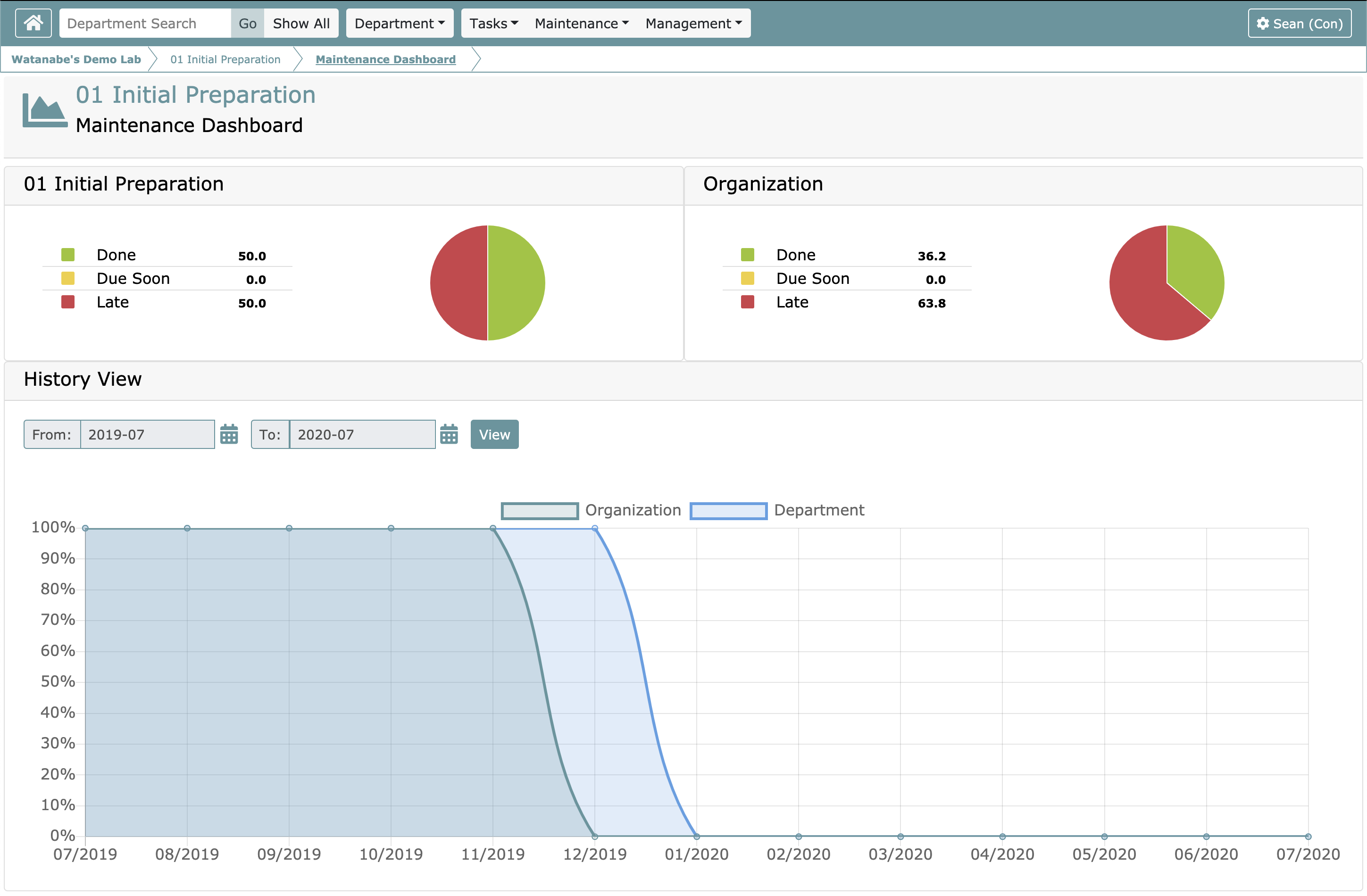Toggle Department series in chart legend
This screenshot has width=1367, height=896.
coord(728,511)
